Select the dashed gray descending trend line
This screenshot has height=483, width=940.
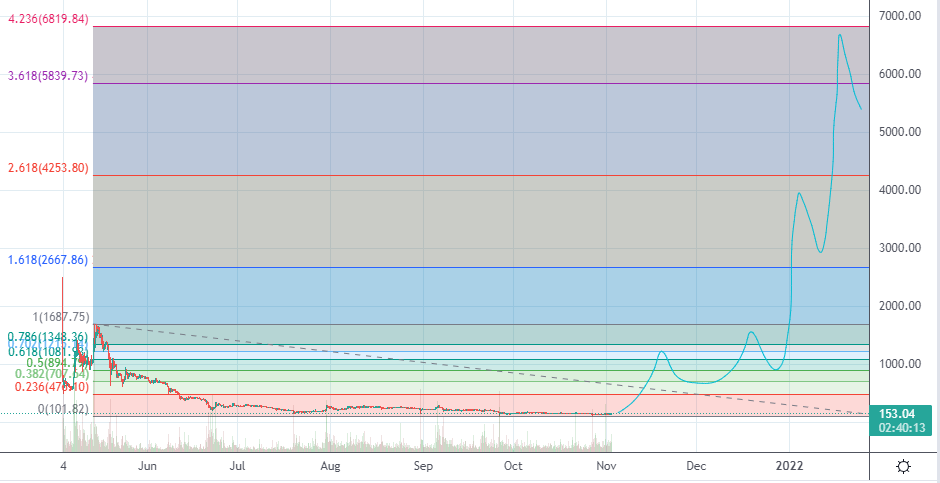[480, 369]
